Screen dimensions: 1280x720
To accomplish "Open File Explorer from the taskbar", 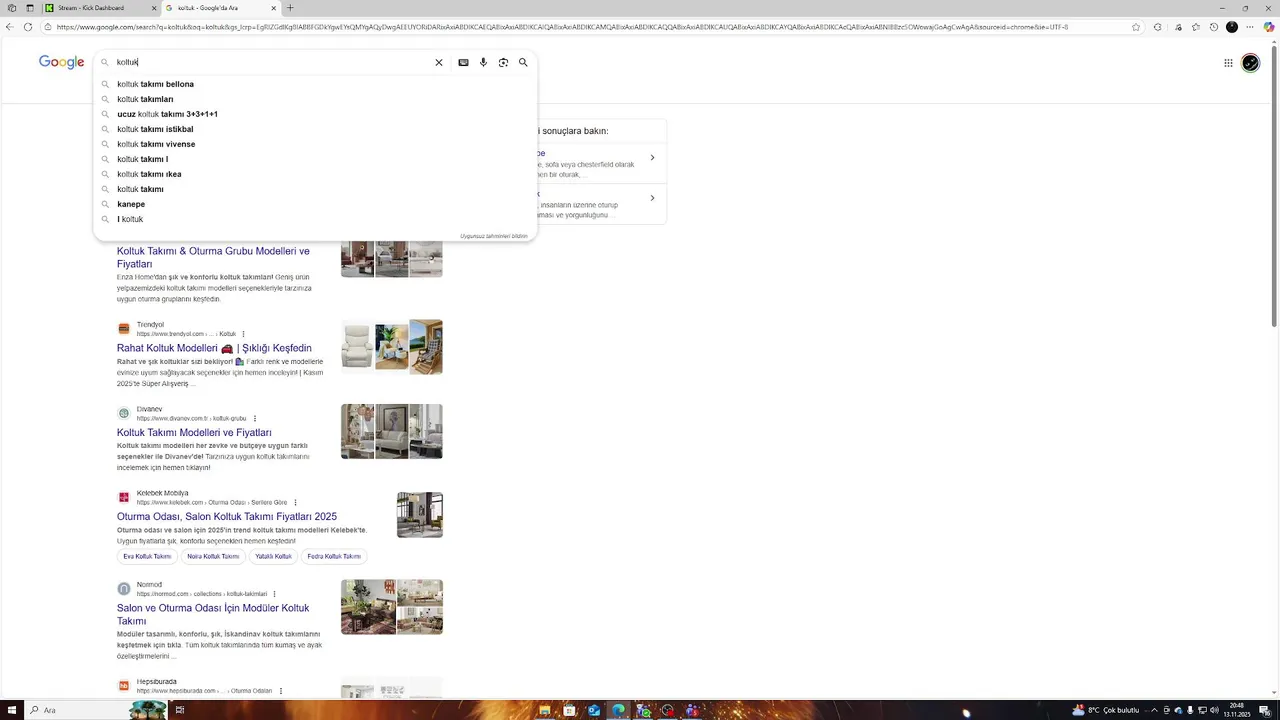I will click(544, 710).
